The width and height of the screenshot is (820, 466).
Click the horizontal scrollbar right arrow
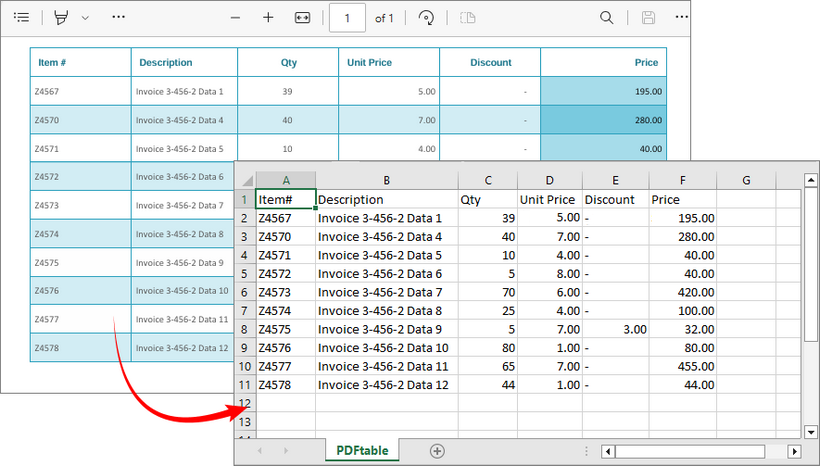(794, 451)
